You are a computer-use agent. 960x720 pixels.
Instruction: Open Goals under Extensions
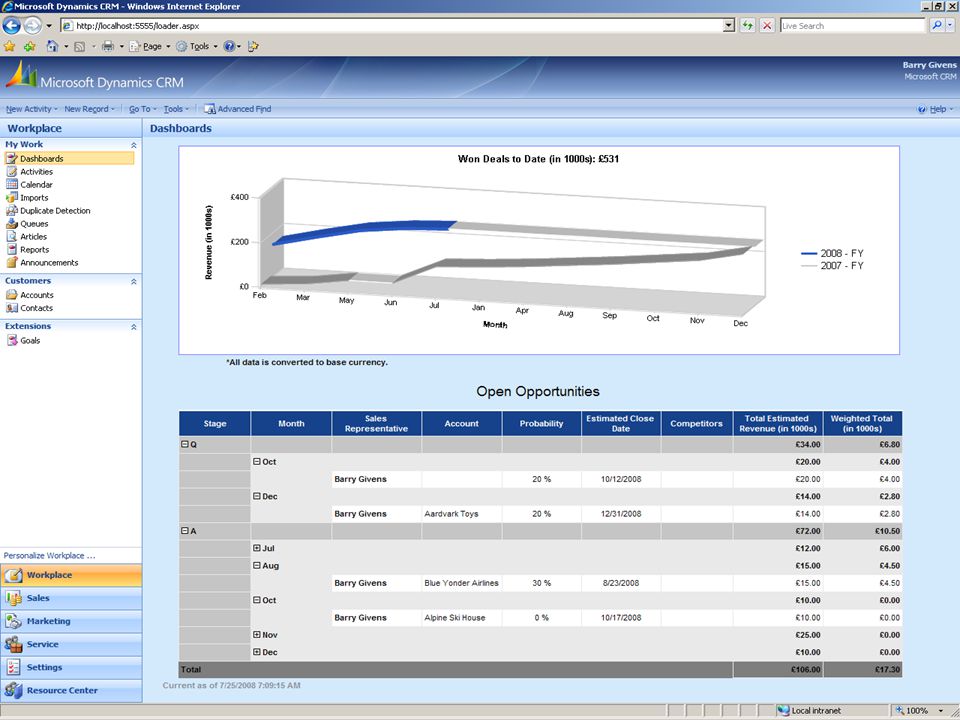[x=30, y=340]
